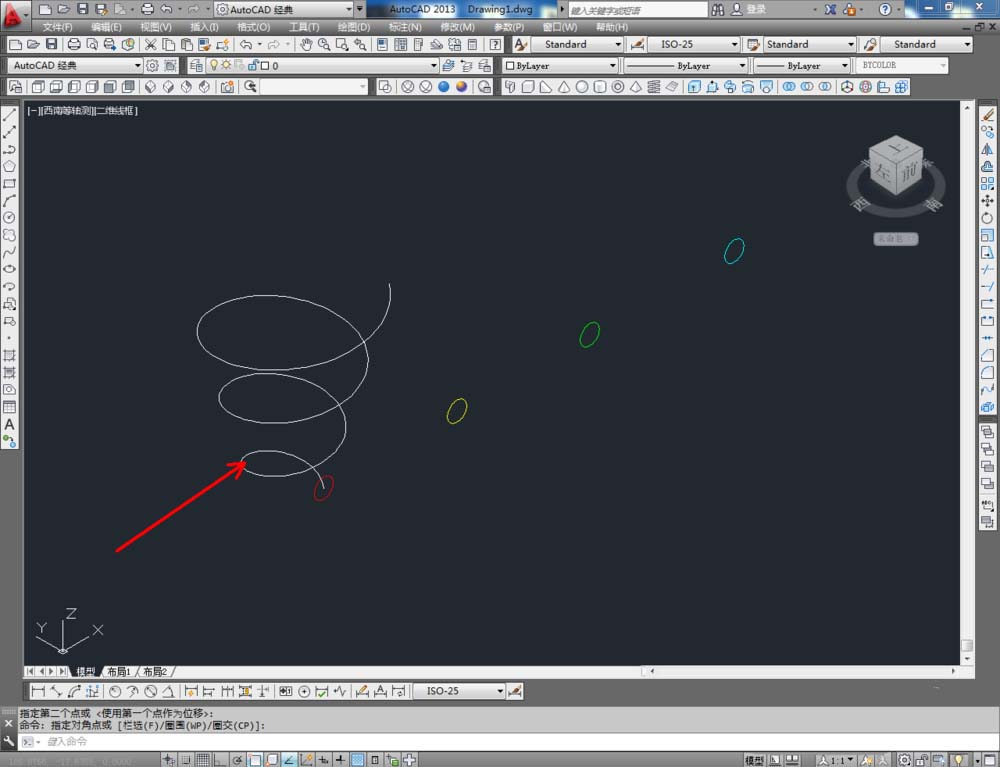The image size is (1000, 767).
Task: Click the search binoculars icon
Action: [x=718, y=10]
